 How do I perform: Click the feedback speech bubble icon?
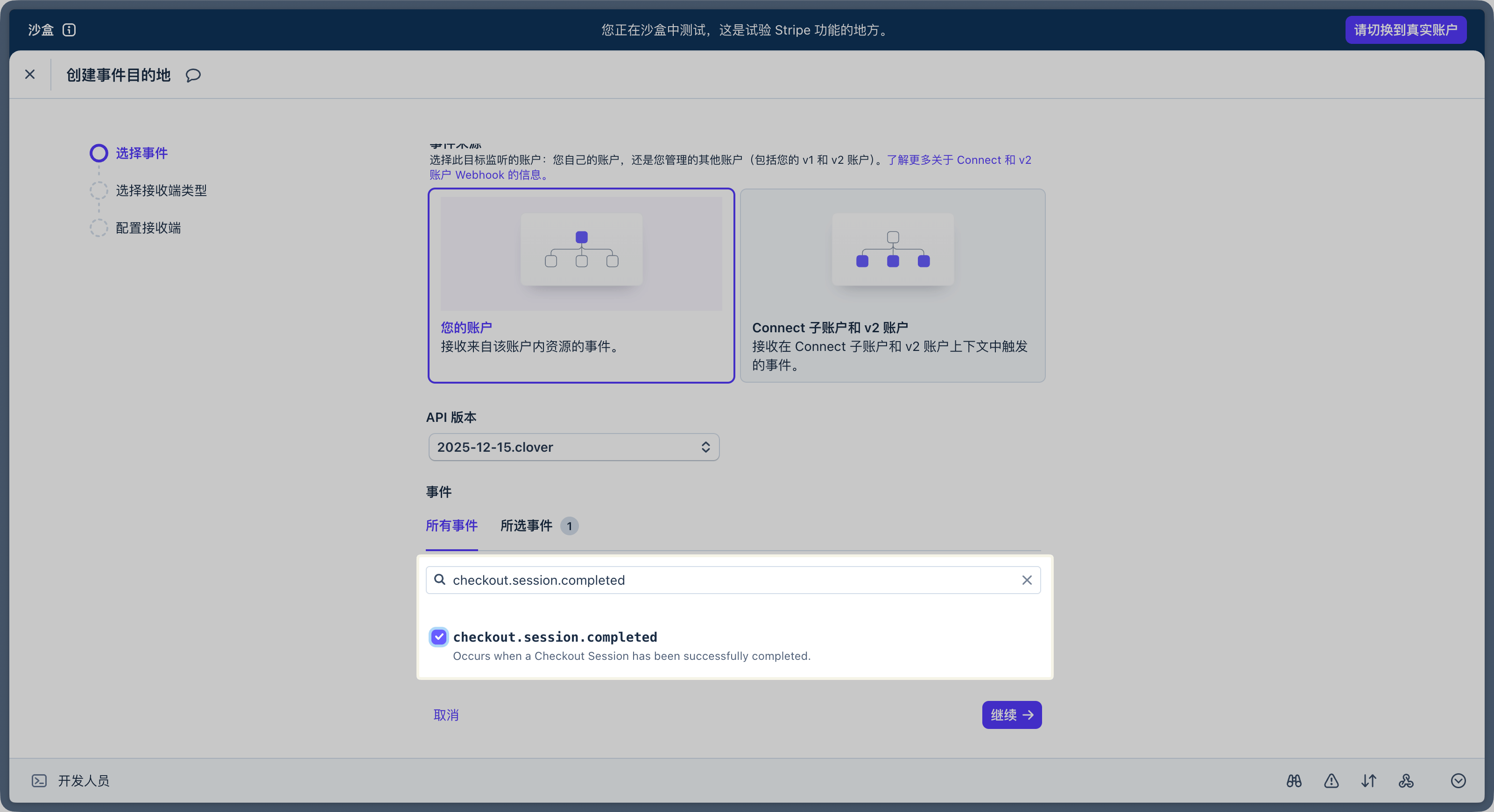pyautogui.click(x=193, y=75)
